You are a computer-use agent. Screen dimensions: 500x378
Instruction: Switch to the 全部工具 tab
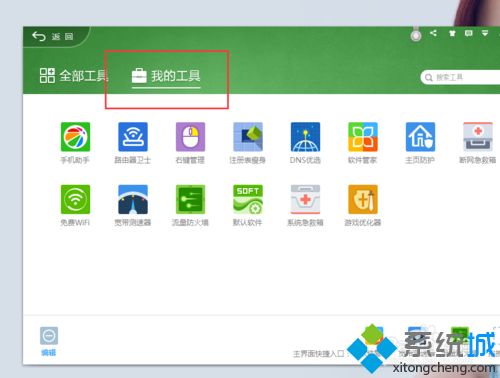tap(74, 76)
